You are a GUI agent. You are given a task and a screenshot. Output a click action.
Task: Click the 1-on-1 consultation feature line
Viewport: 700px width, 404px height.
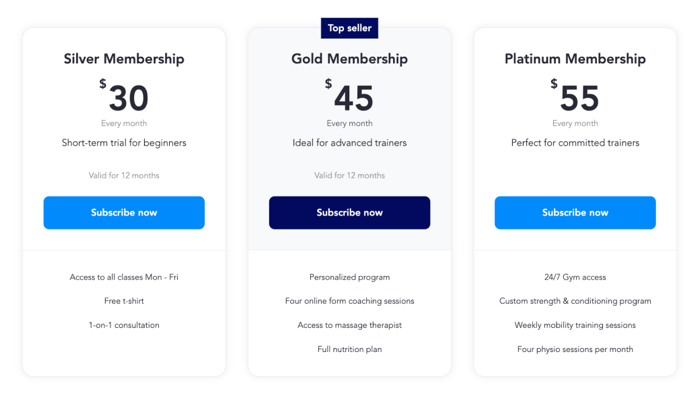(124, 325)
